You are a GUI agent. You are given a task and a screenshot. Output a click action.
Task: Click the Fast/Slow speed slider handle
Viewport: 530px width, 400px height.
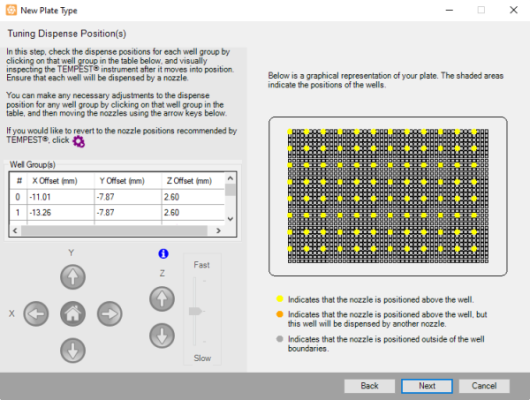click(195, 311)
